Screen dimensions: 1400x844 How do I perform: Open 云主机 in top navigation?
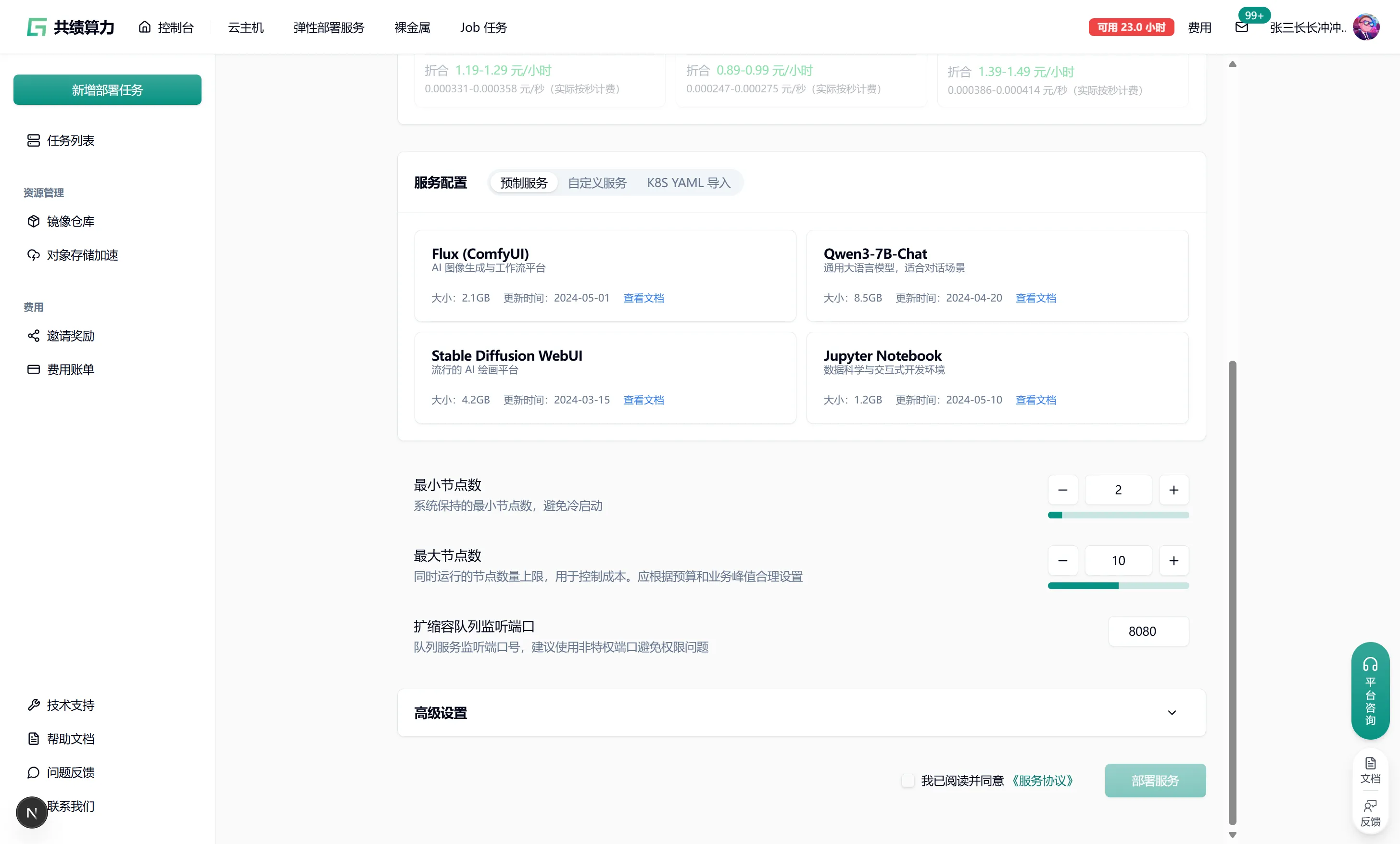point(245,27)
